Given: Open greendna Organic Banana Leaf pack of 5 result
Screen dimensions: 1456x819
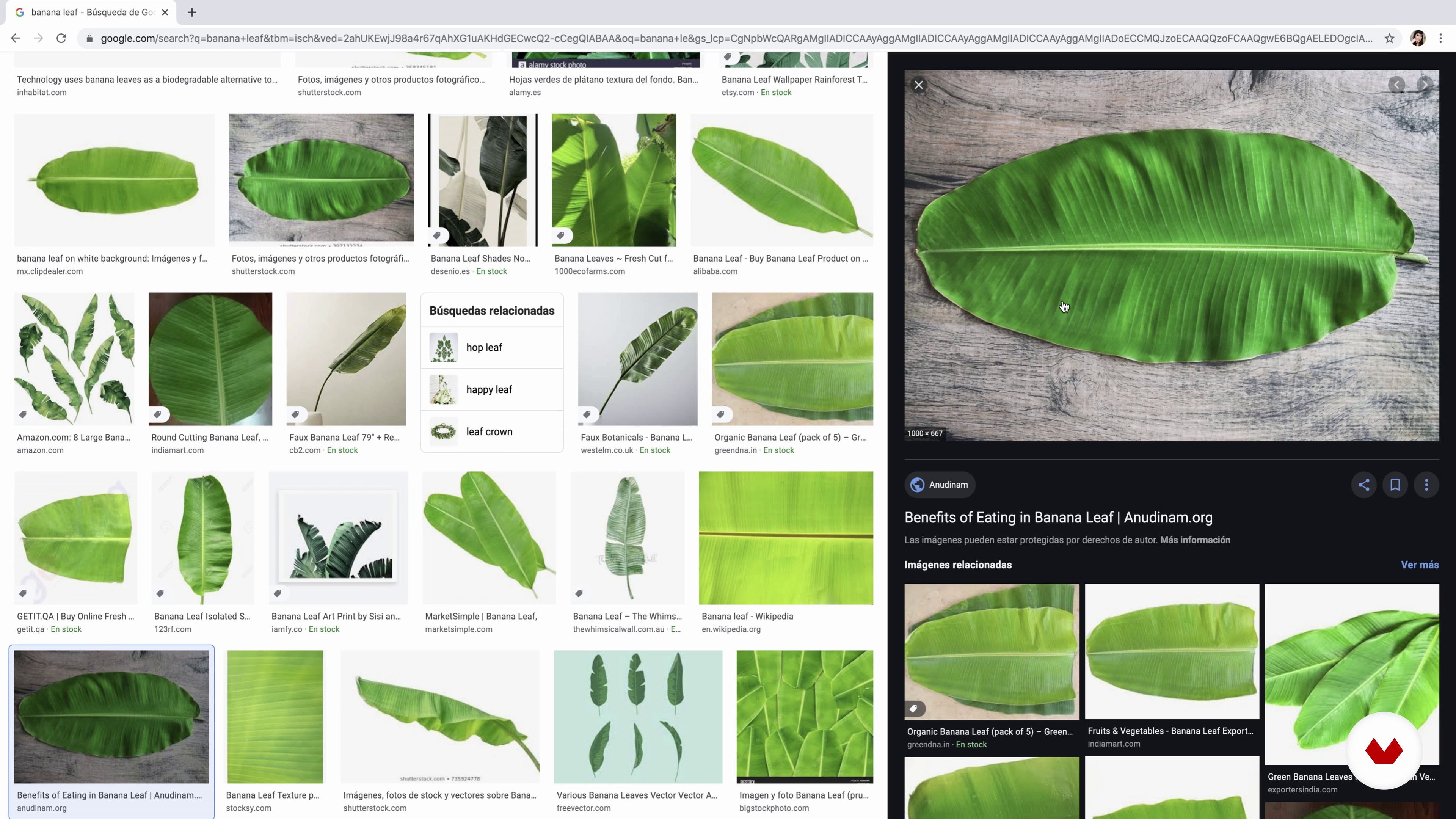Looking at the screenshot, I should point(792,359).
